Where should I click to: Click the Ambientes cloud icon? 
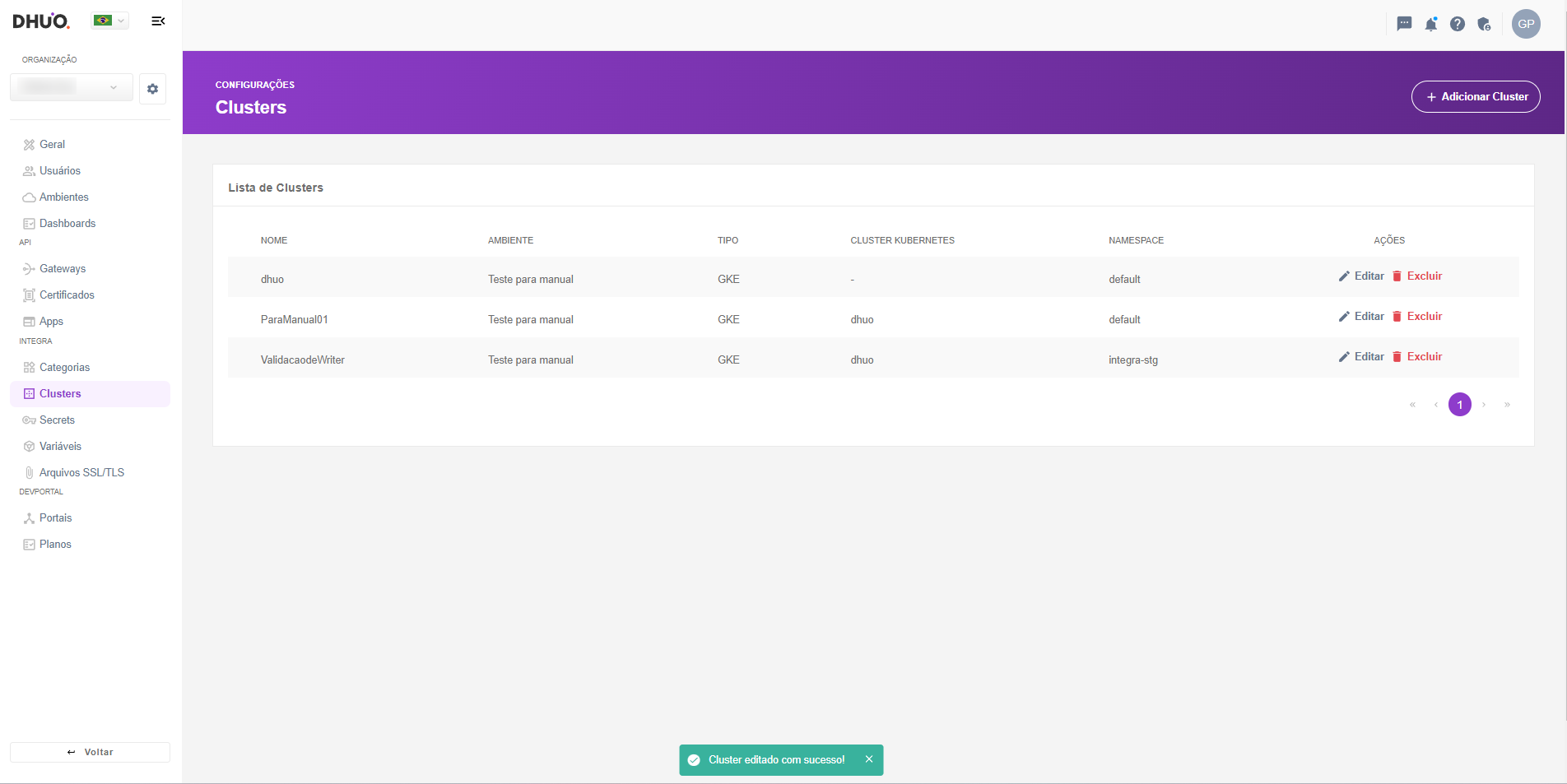coord(30,197)
